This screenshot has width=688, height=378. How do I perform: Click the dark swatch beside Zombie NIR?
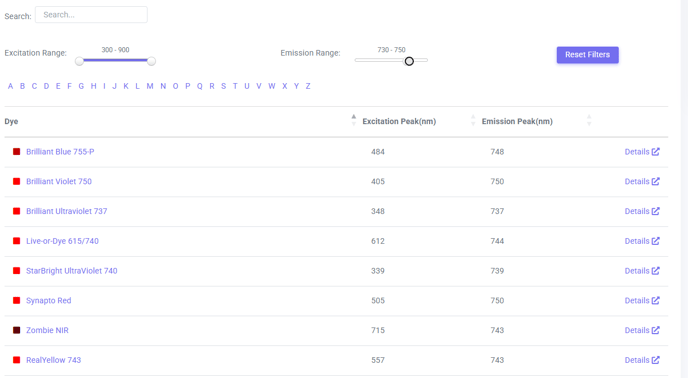coord(17,330)
